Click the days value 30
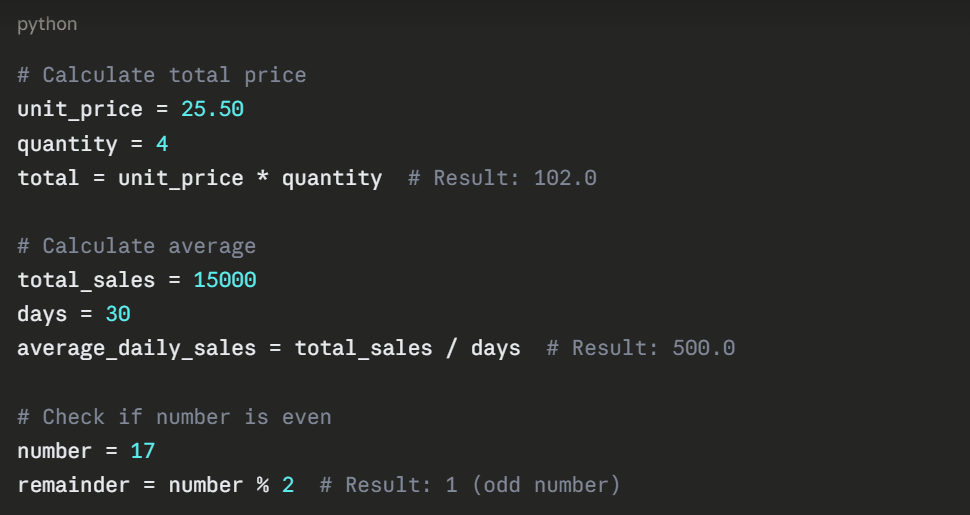The image size is (970, 515). [x=118, y=314]
